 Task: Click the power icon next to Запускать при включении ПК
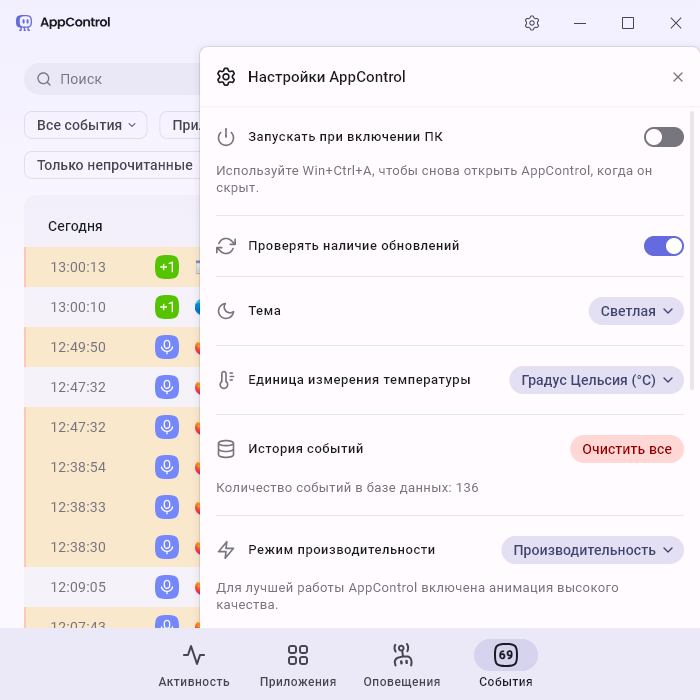226,137
